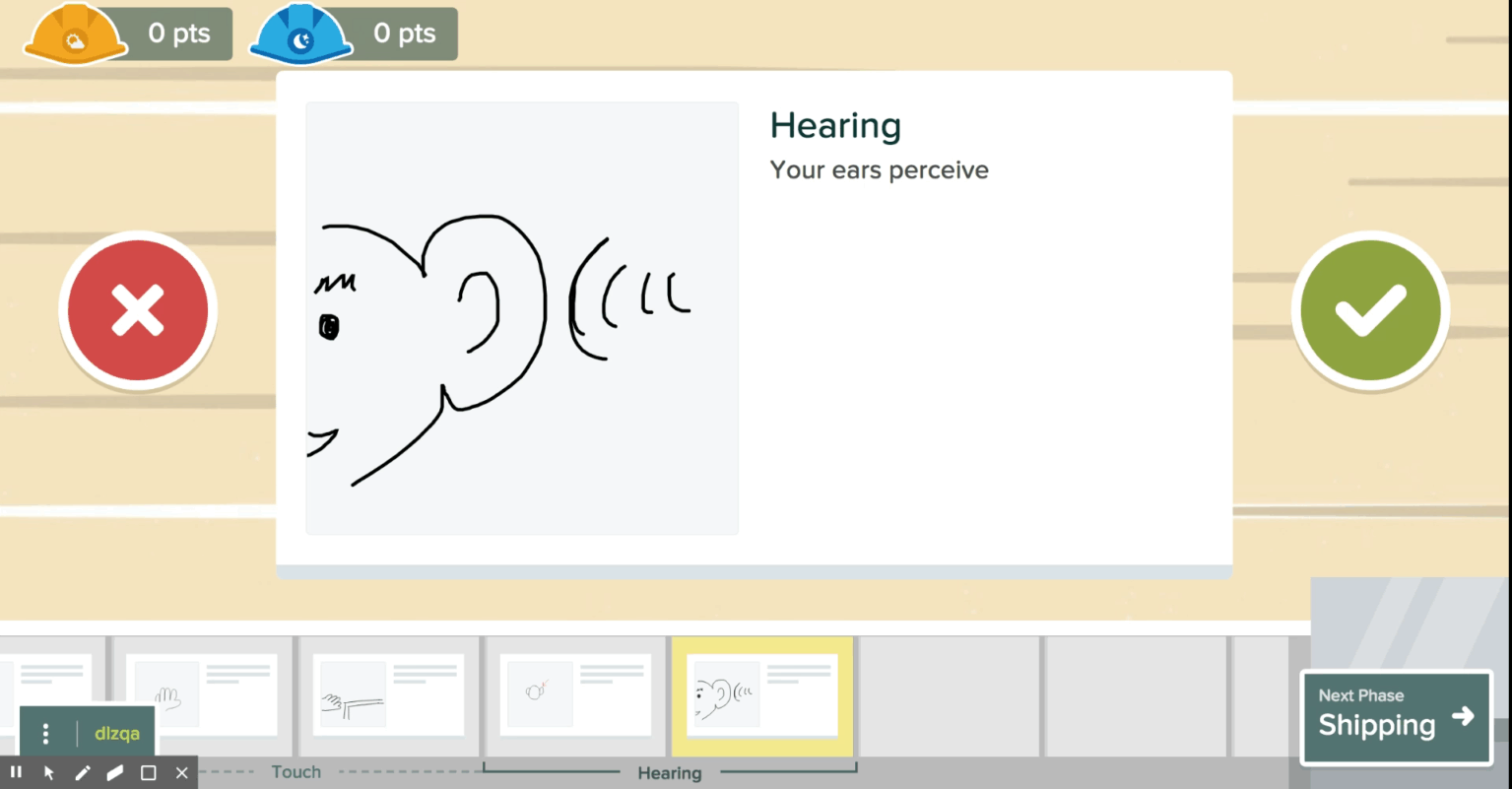Approve the drawing with the green checkmark
Viewport: 1512px width, 789px height.
click(1369, 311)
